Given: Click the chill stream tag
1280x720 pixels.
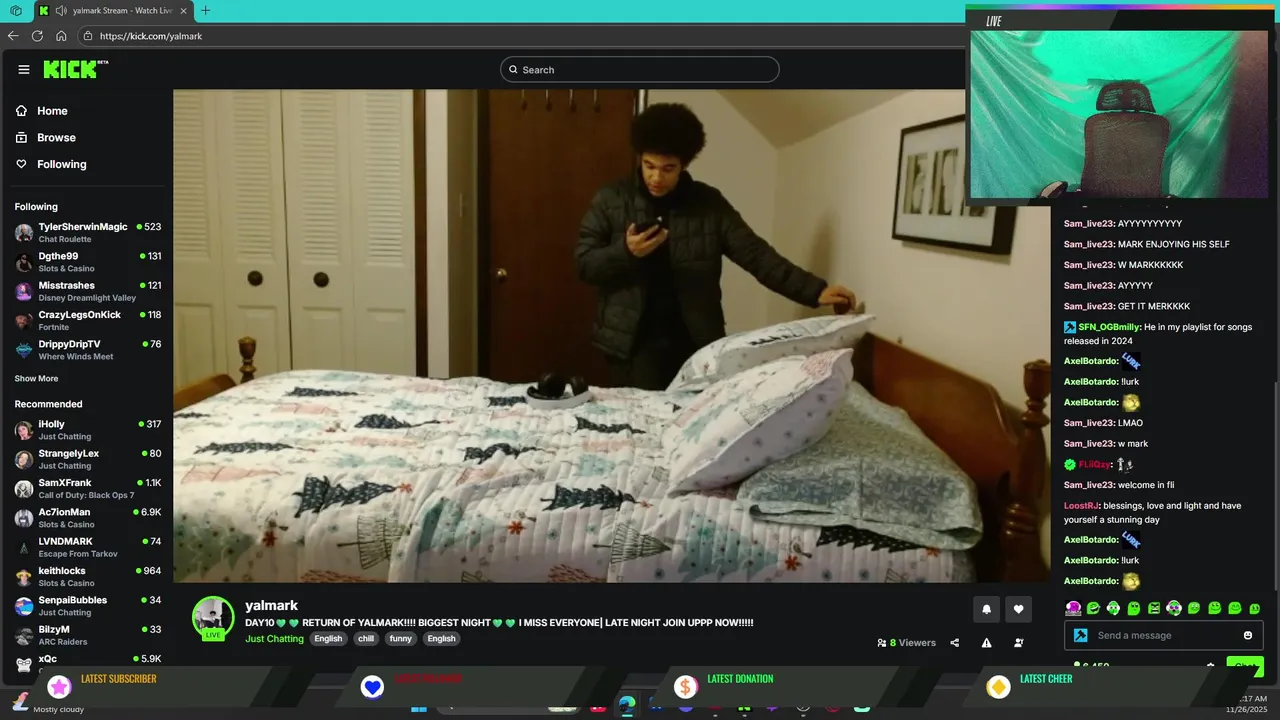Looking at the screenshot, I should pyautogui.click(x=366, y=639).
